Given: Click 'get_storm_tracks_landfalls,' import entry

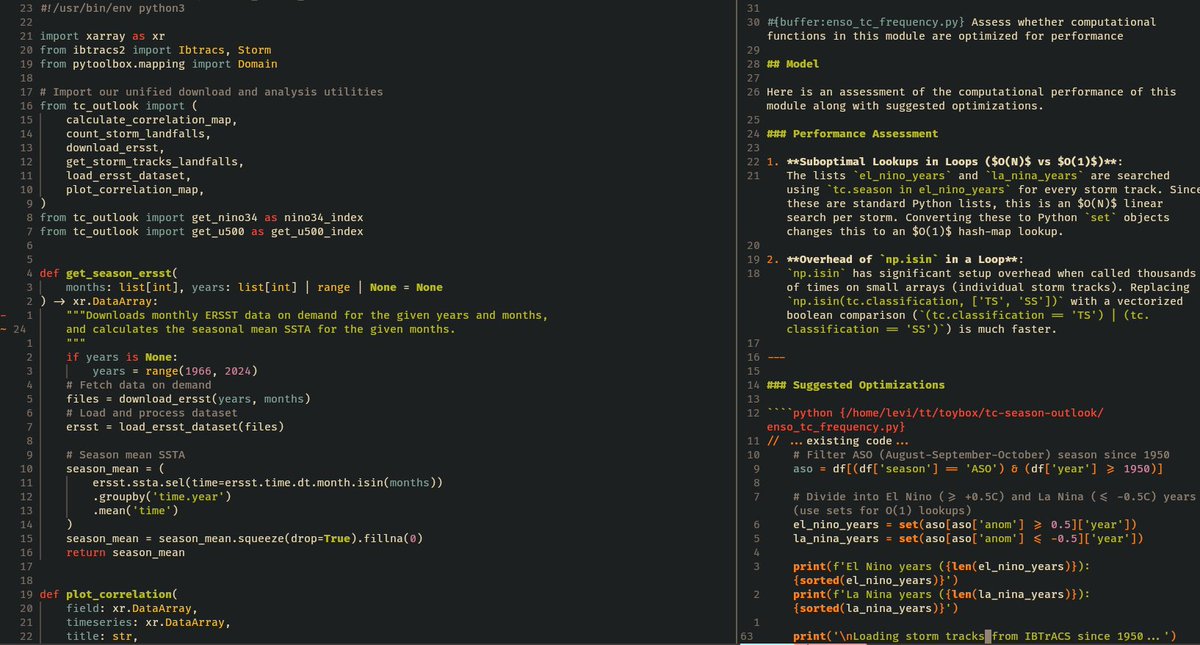Looking at the screenshot, I should point(155,161).
